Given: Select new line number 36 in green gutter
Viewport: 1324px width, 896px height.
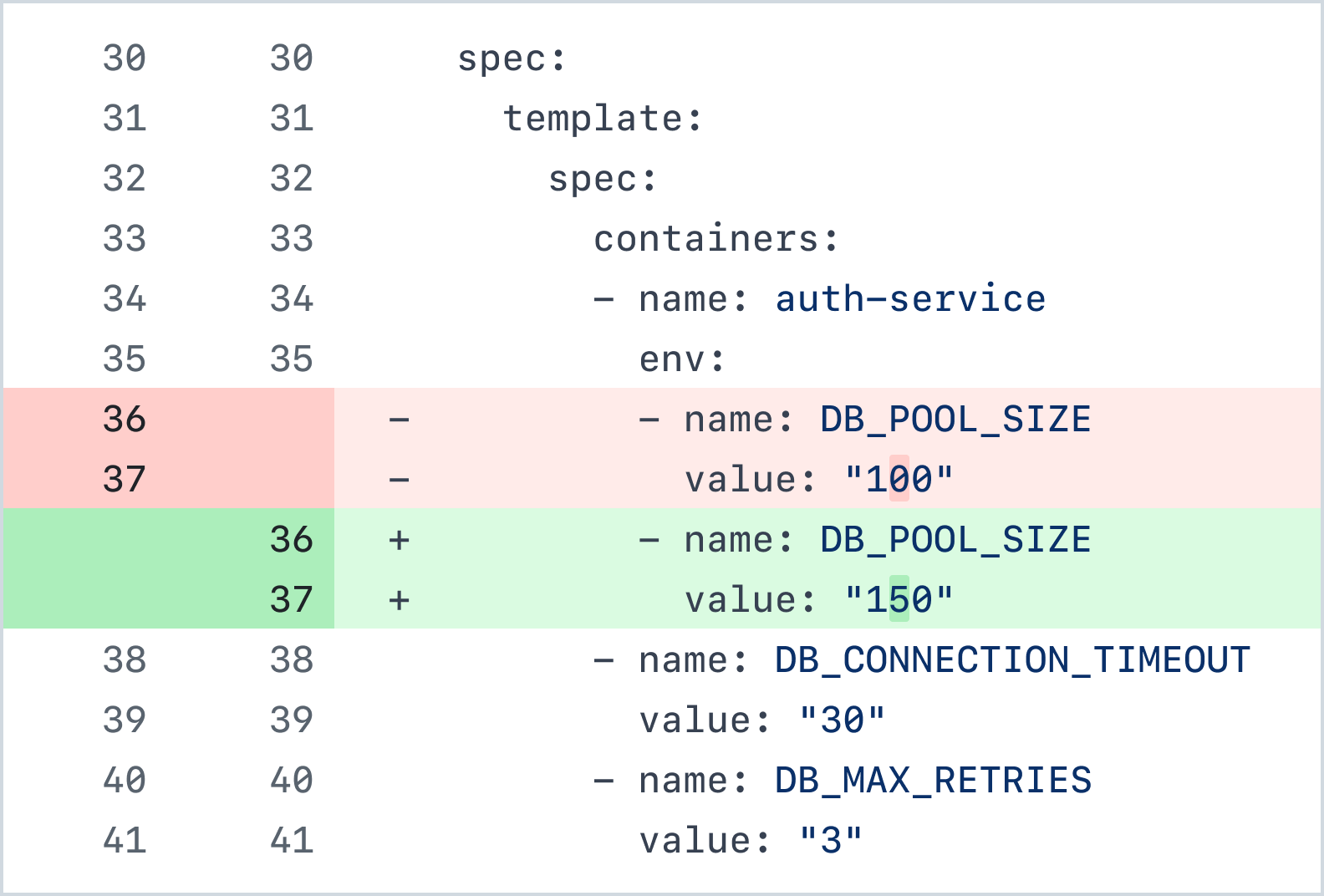Looking at the screenshot, I should tap(291, 540).
